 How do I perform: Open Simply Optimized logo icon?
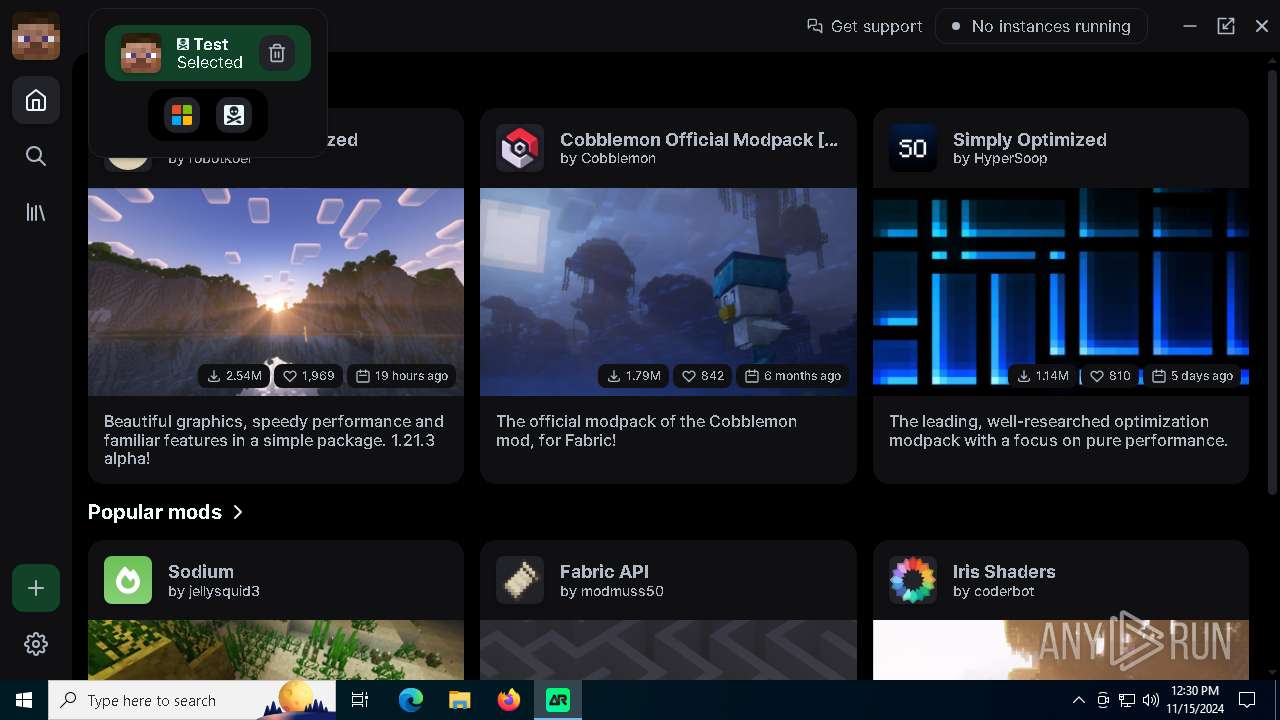click(x=913, y=148)
